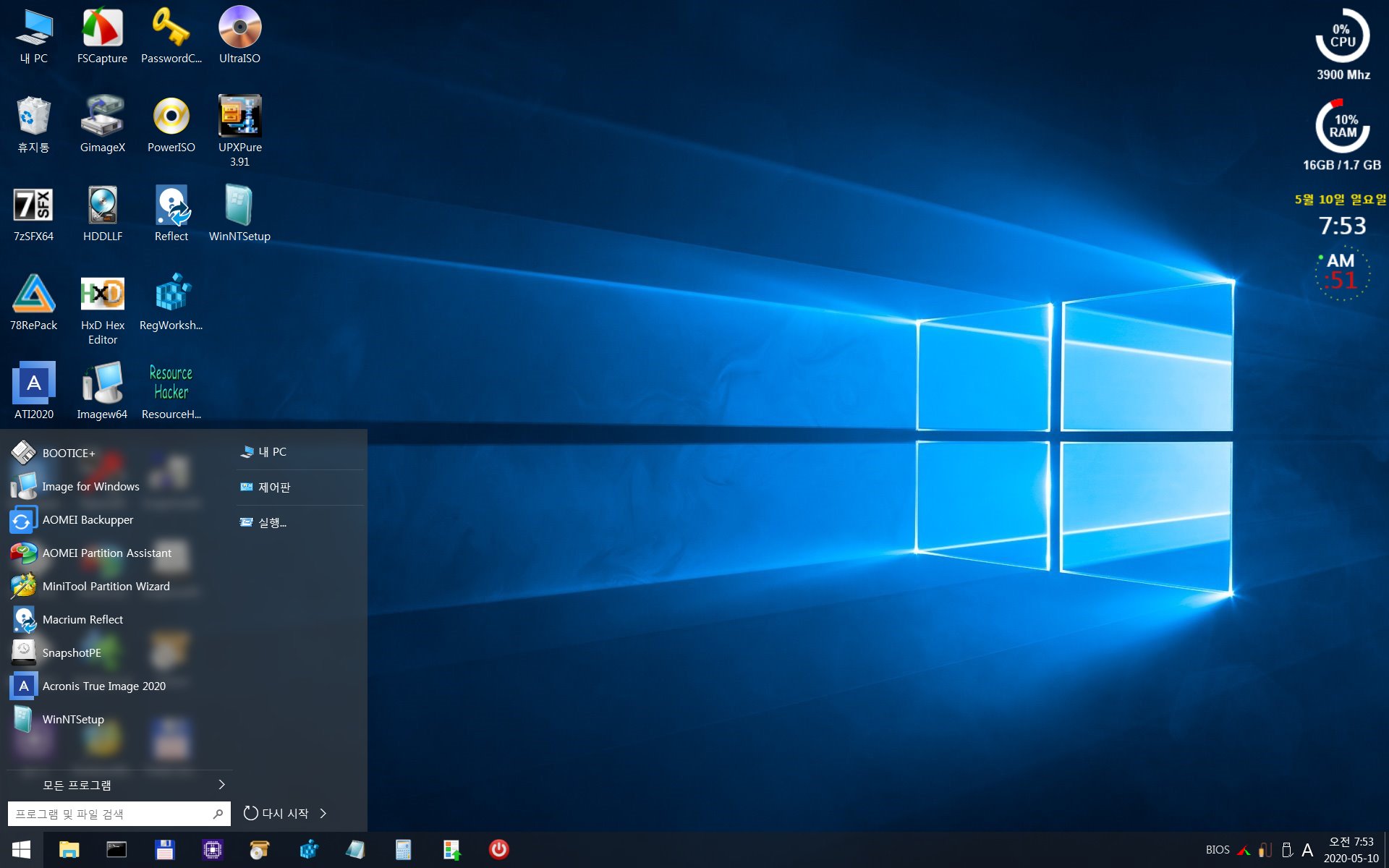
Task: Launch WinNTSetup from the desktop
Action: tap(239, 214)
